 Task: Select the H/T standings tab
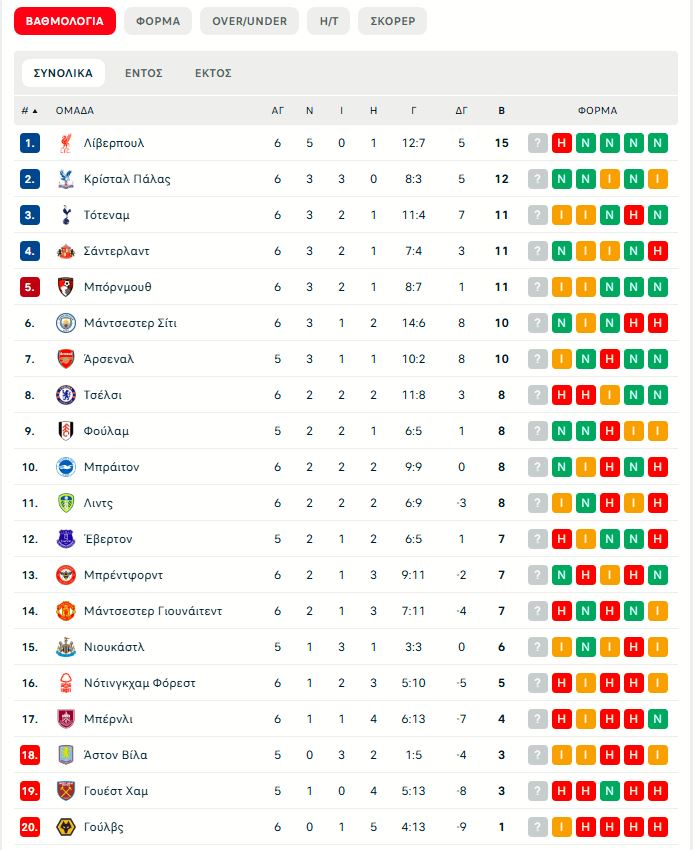point(328,21)
